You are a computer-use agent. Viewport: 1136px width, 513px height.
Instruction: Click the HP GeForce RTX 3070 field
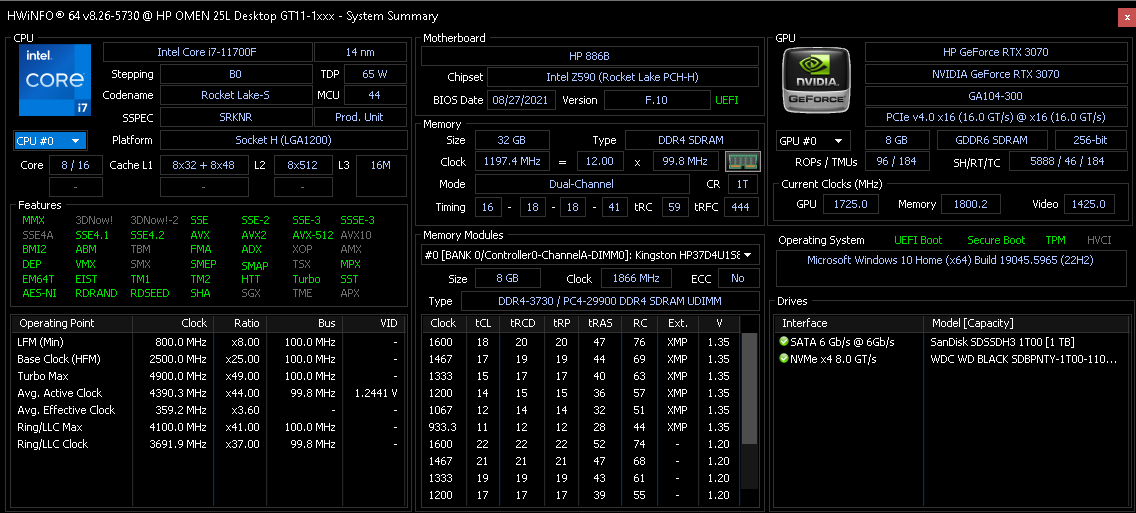coord(995,52)
